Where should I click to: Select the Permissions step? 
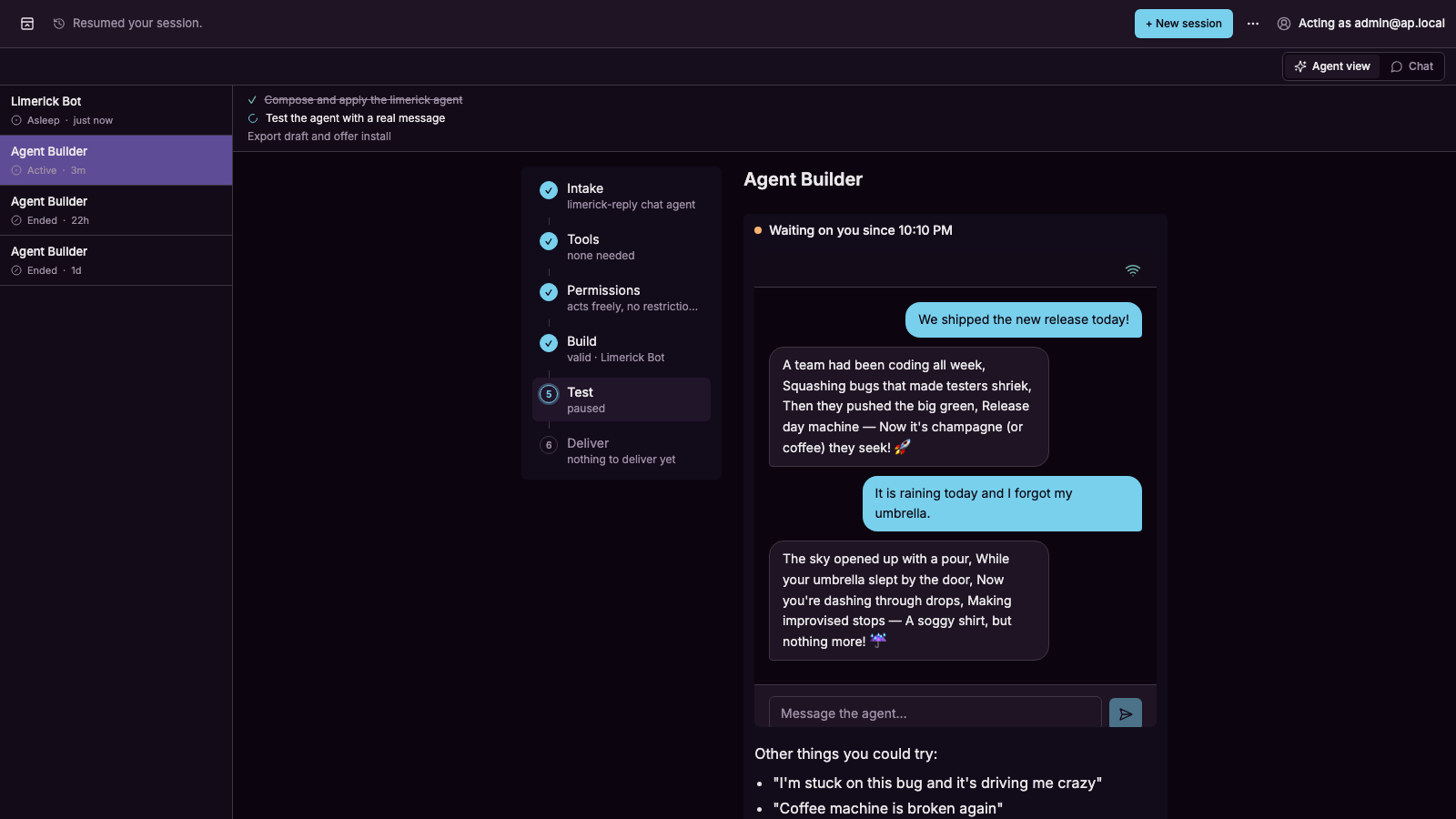pos(622,298)
